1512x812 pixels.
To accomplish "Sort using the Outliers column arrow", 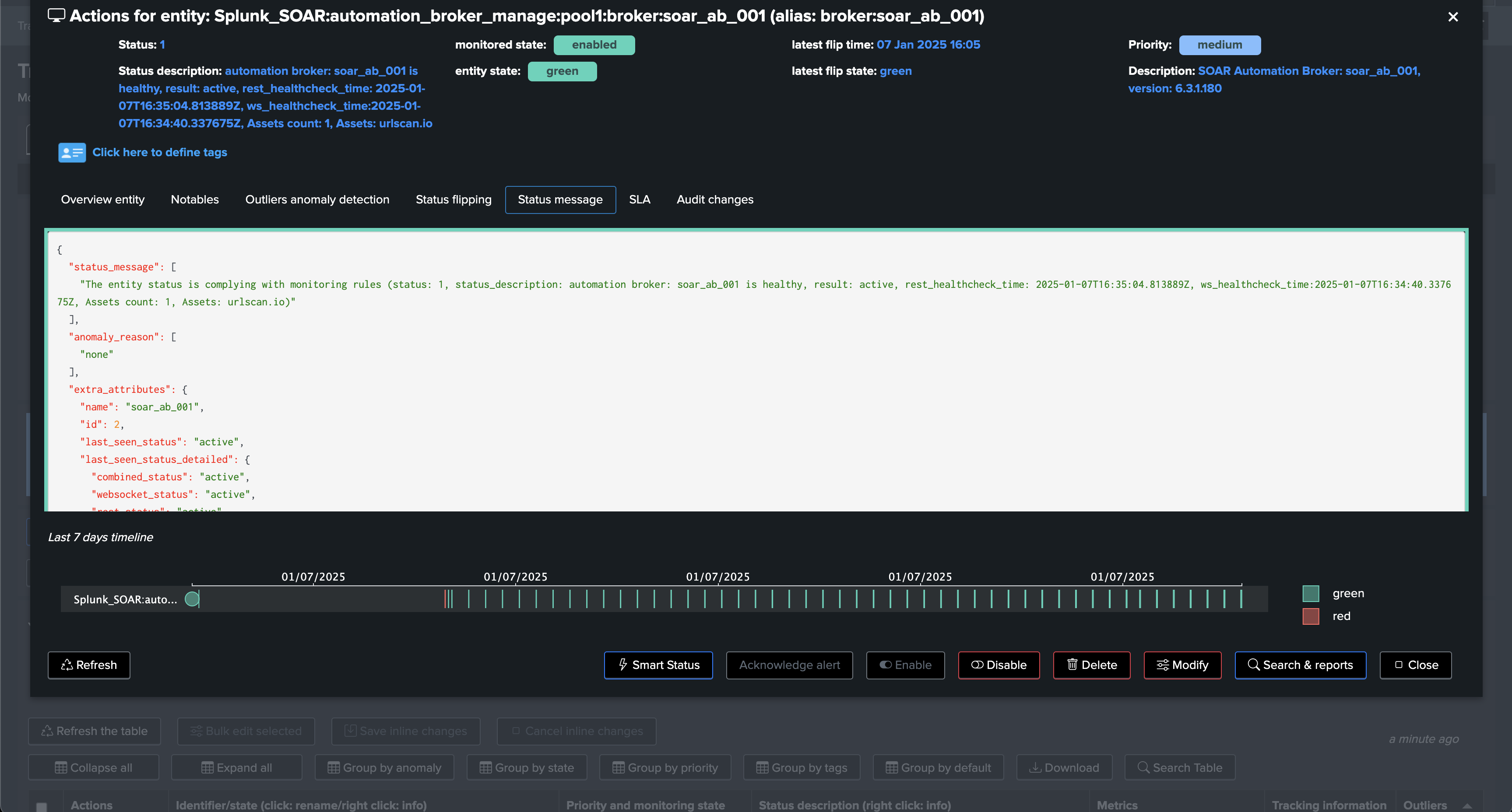I will coord(1467,805).
